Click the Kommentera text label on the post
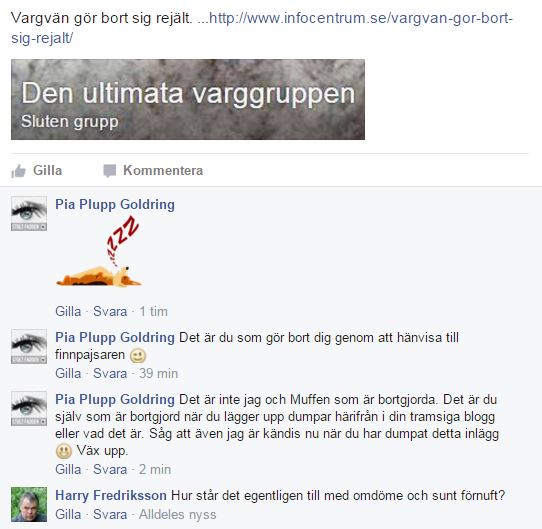Screen dimensions: 542x529 163,170
